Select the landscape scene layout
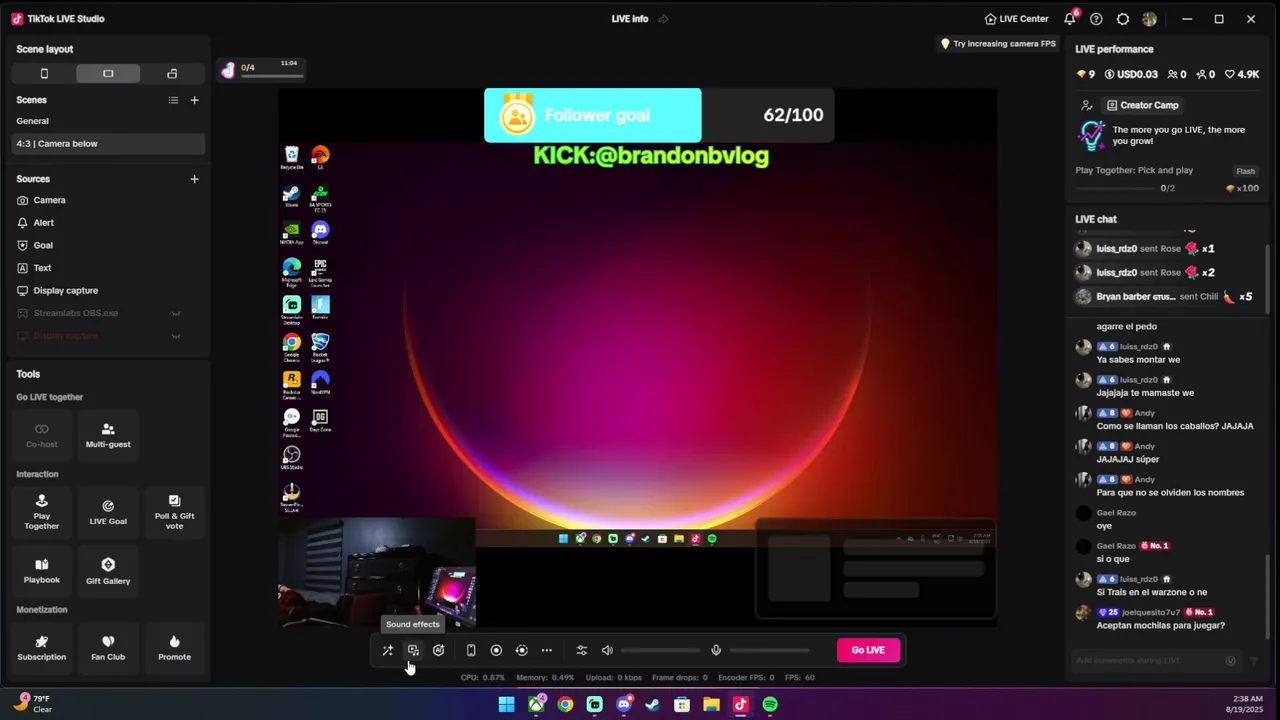The height and width of the screenshot is (720, 1280). click(108, 74)
